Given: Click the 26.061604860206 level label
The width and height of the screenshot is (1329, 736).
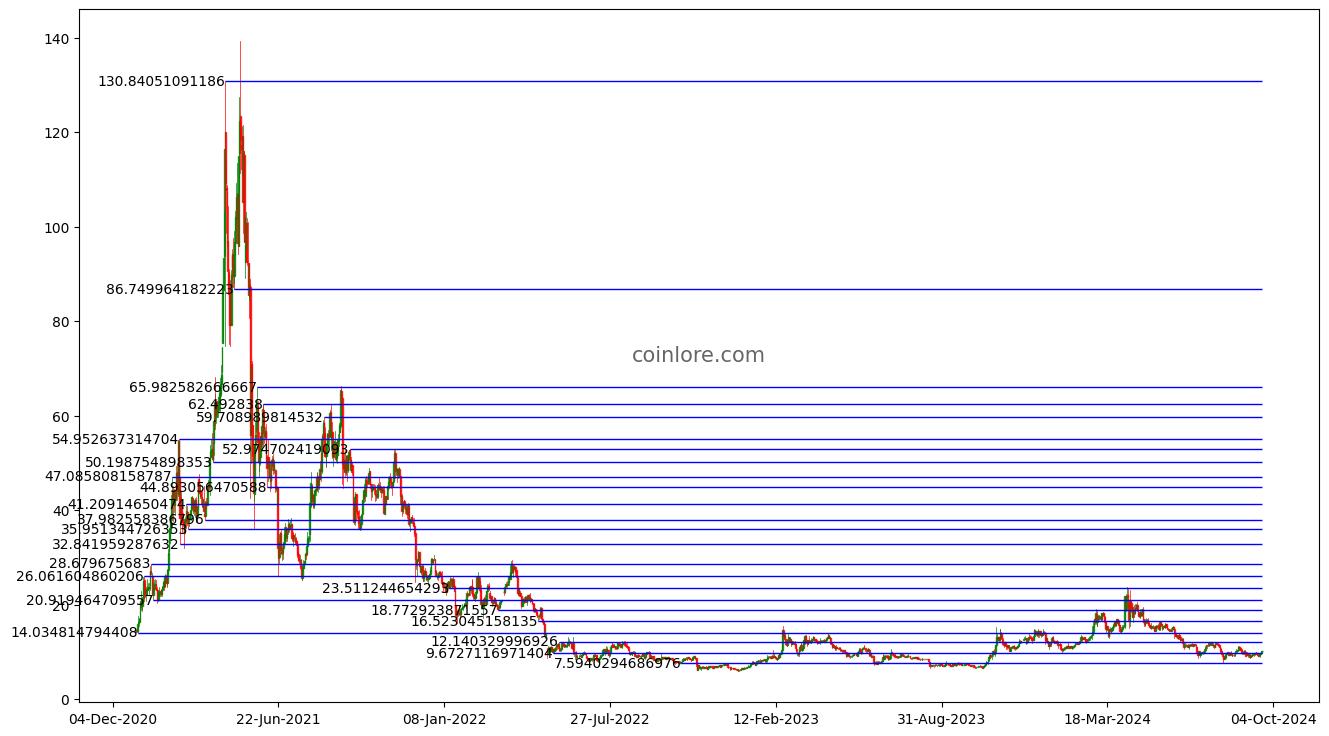Looking at the screenshot, I should pos(80,576).
